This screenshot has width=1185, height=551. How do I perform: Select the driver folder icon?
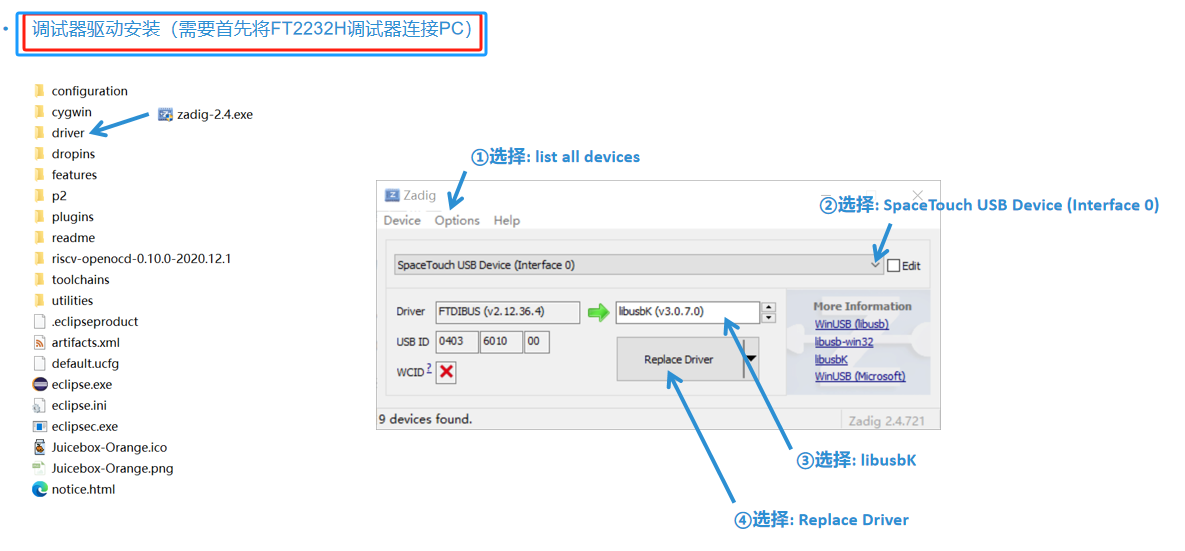[40, 133]
